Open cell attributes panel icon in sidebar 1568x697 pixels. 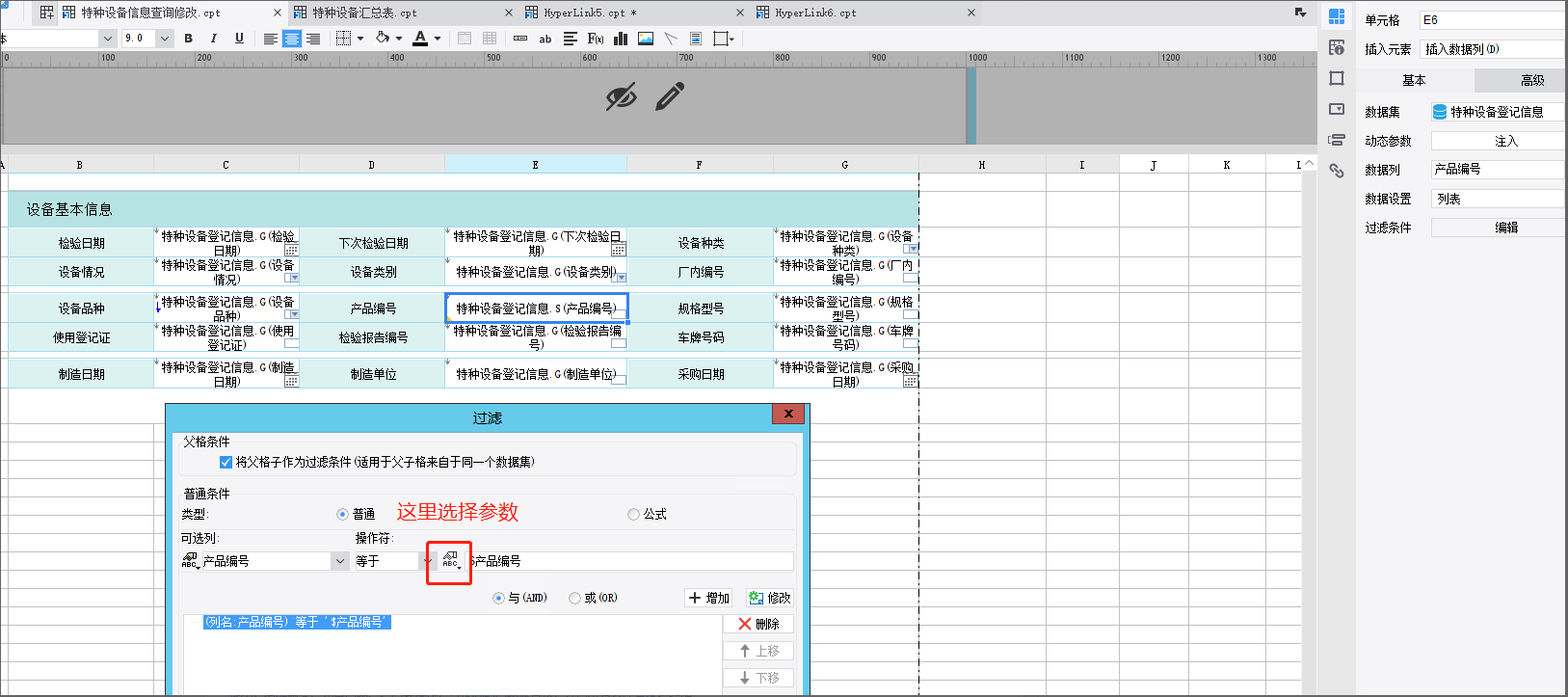(x=1337, y=47)
